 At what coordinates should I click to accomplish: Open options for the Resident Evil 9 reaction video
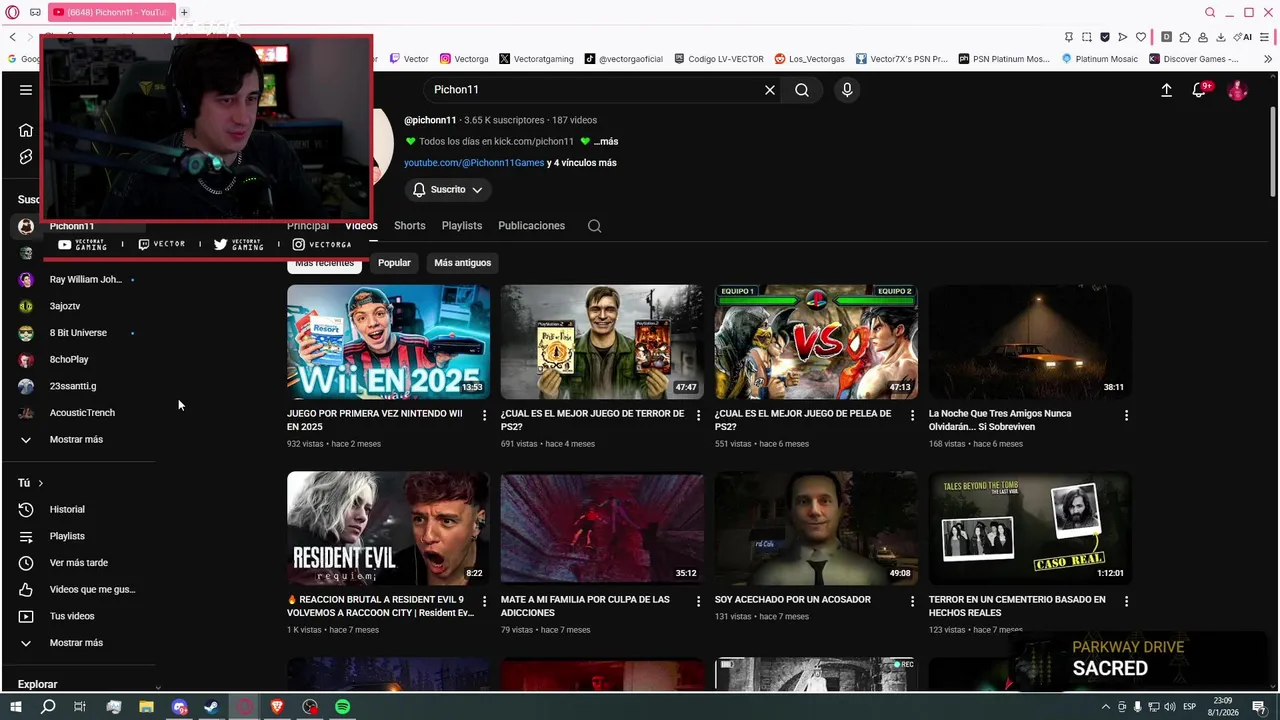485,601
